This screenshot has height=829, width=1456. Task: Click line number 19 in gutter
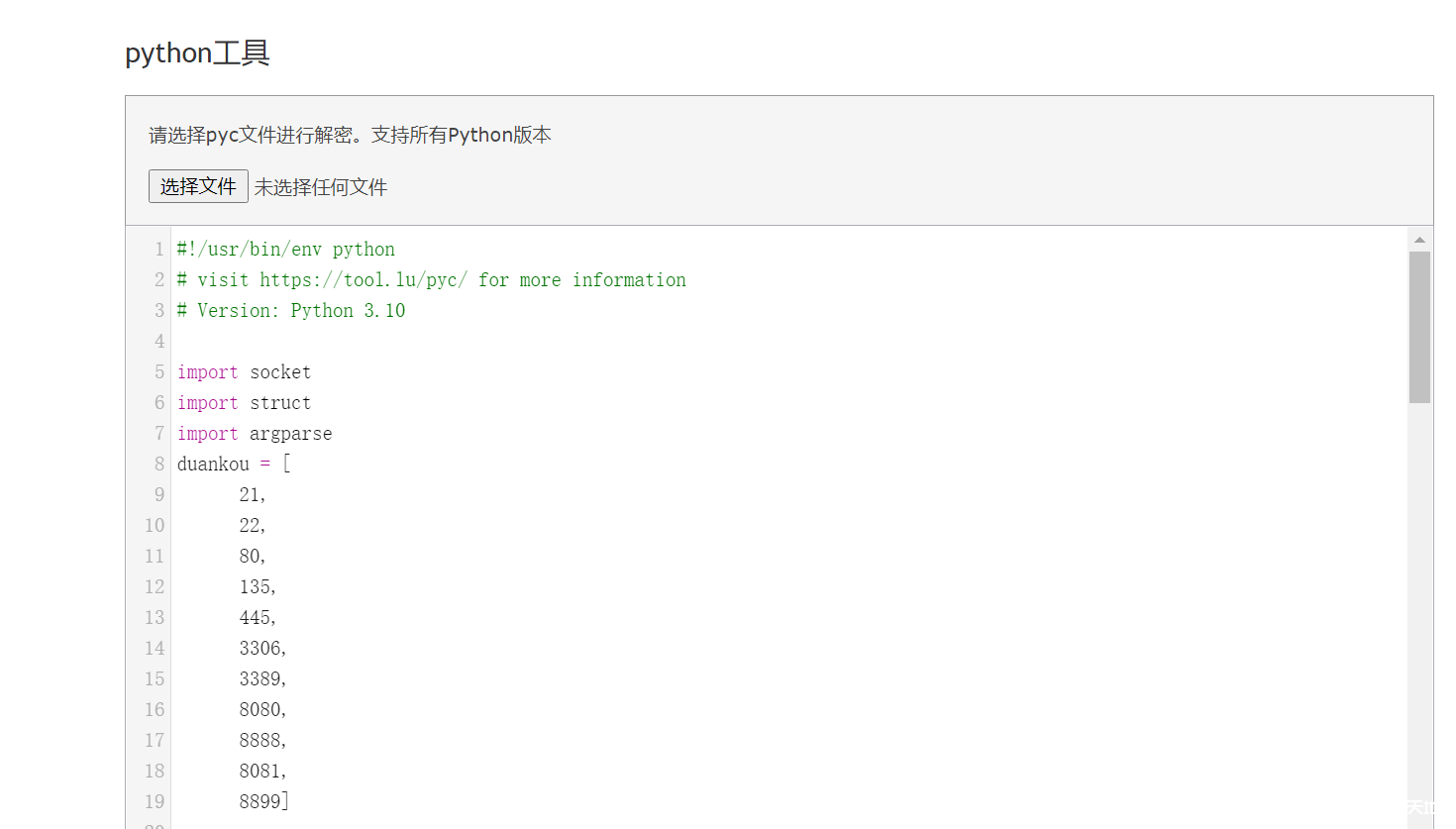[x=155, y=801]
